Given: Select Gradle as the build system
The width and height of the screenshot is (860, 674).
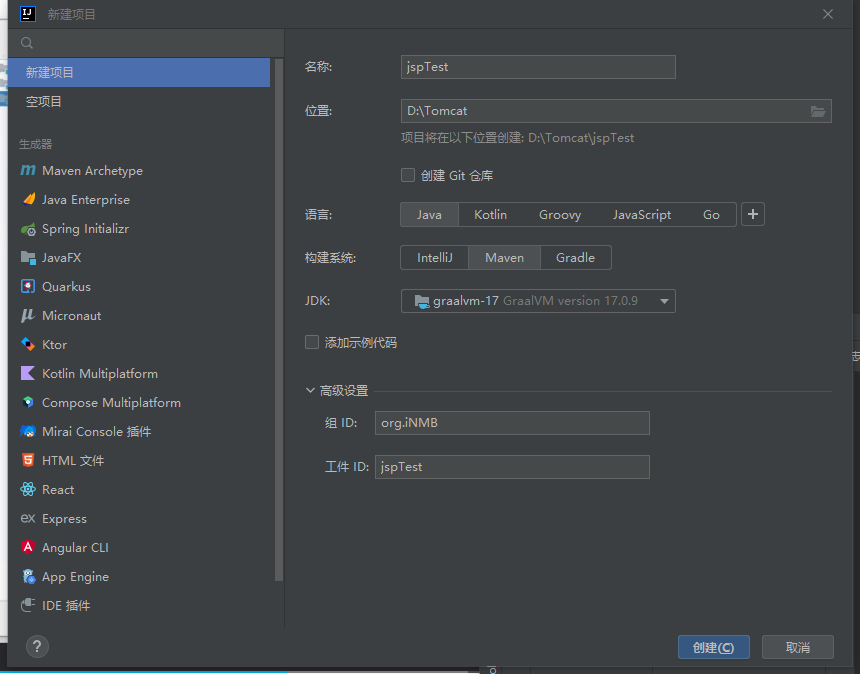Looking at the screenshot, I should (x=575, y=258).
